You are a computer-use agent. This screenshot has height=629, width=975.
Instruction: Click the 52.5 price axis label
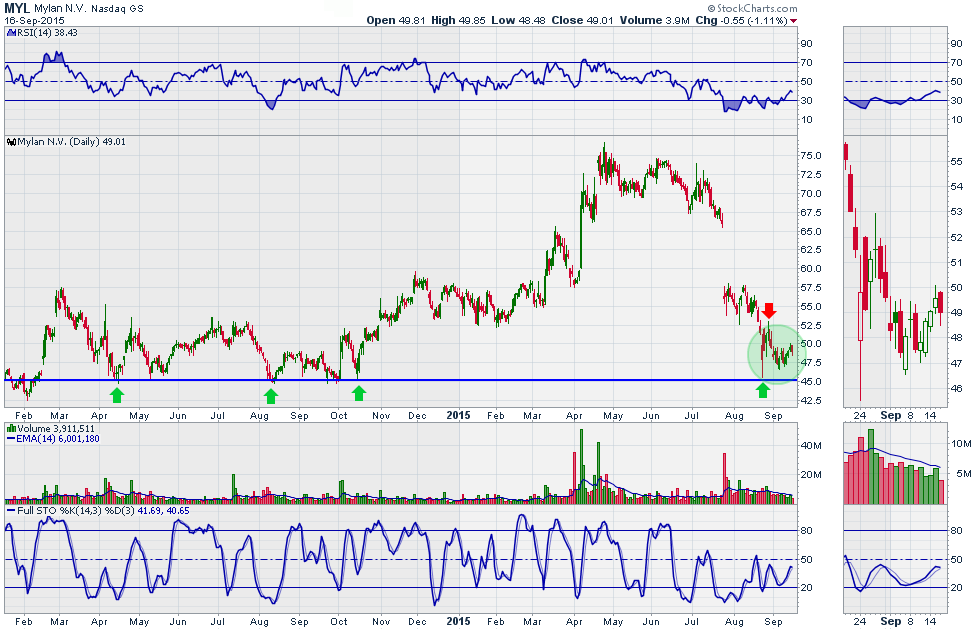[x=811, y=325]
